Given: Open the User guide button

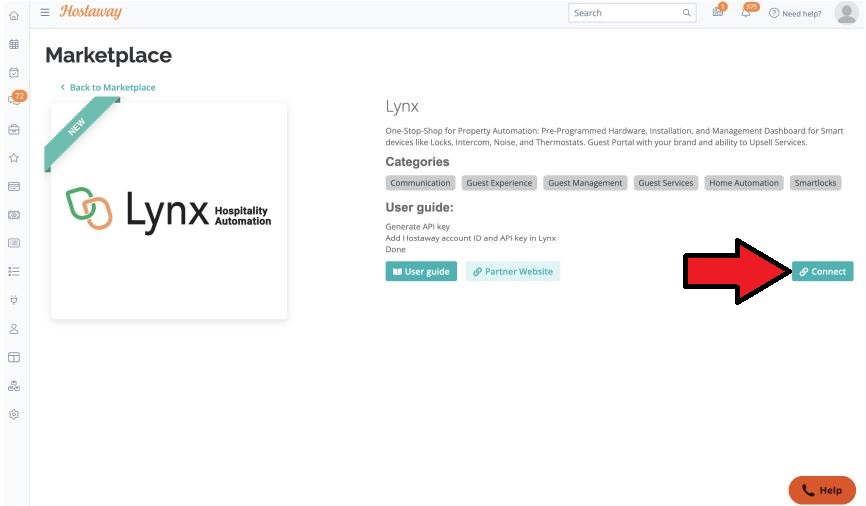Looking at the screenshot, I should click(x=421, y=271).
